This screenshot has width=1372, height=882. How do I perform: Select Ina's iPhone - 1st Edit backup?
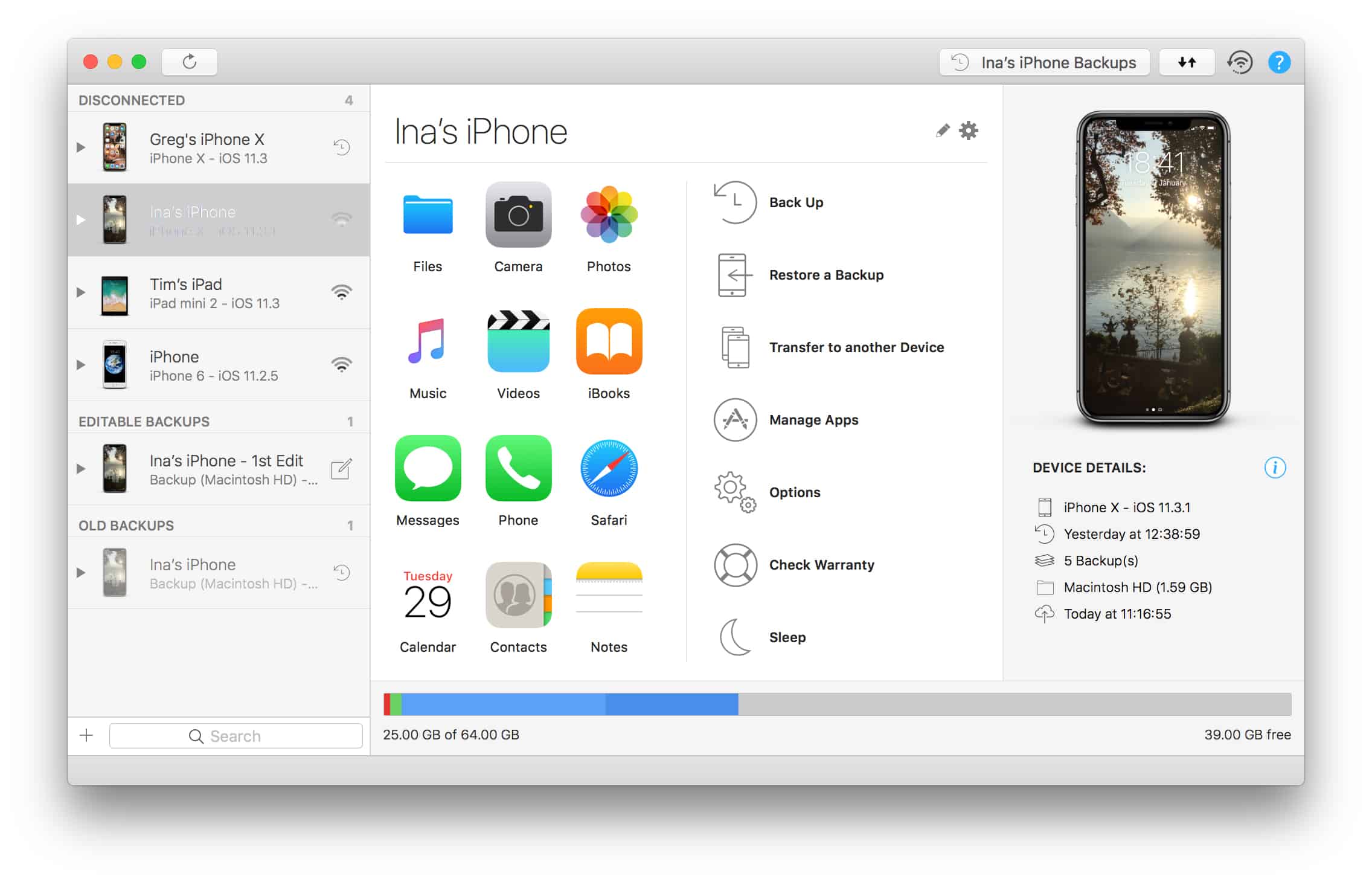coord(219,469)
